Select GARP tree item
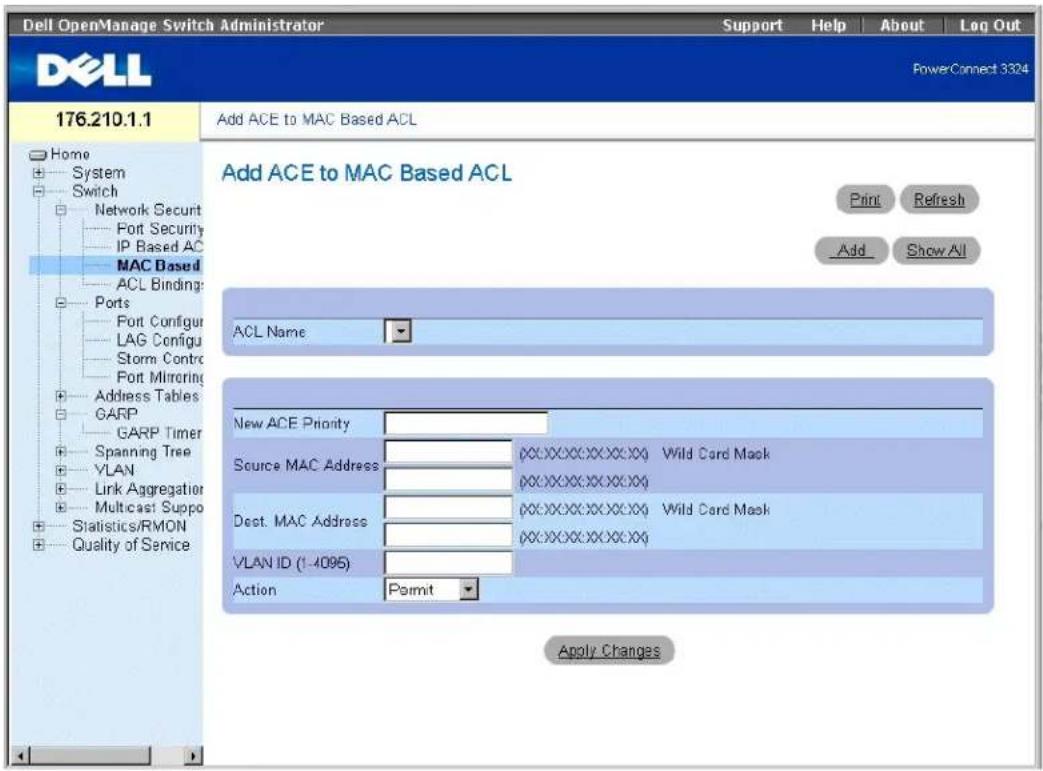The width and height of the screenshot is (1043, 771). coord(116,414)
